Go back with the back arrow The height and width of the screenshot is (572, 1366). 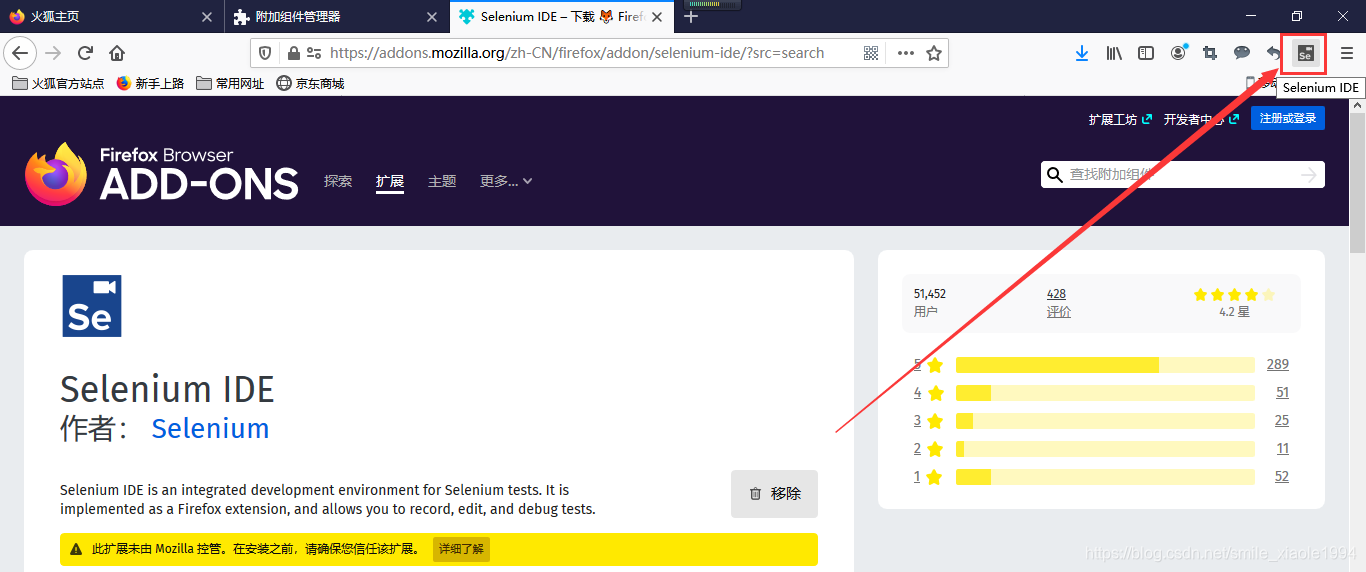pos(21,54)
